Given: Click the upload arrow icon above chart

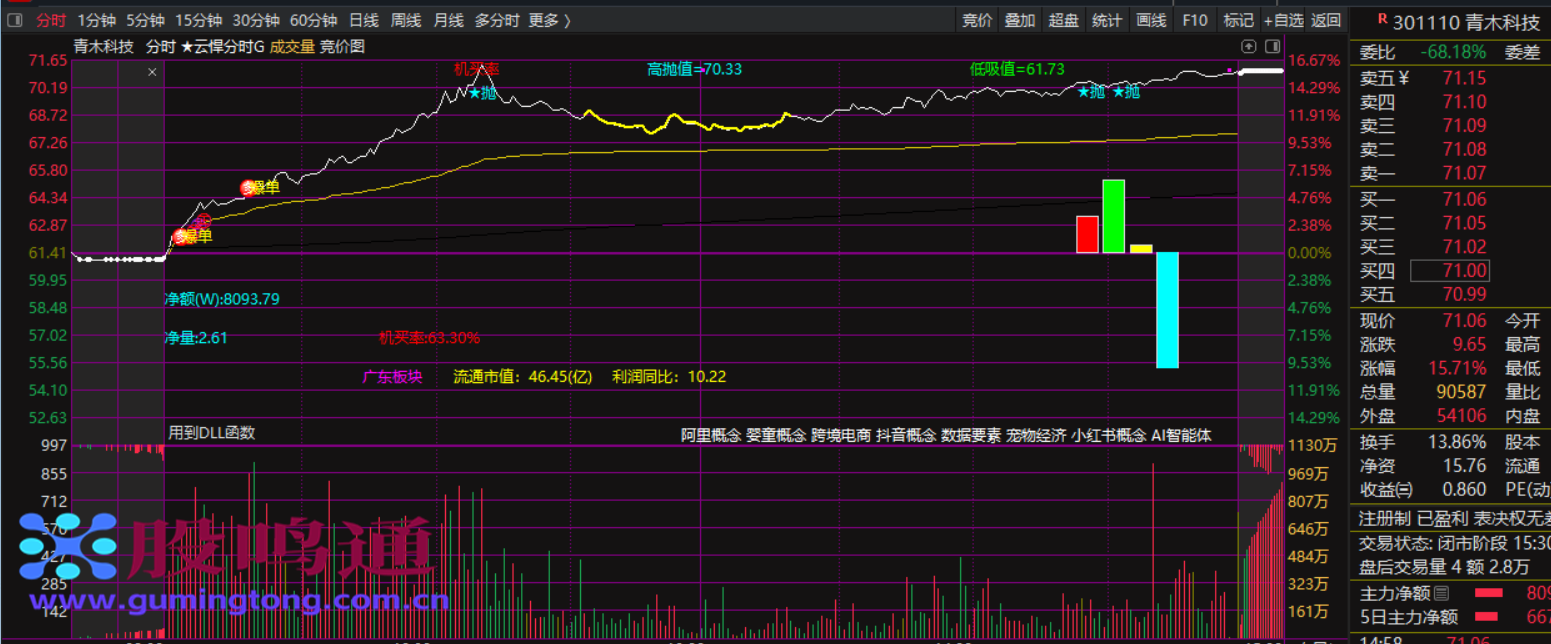Looking at the screenshot, I should (x=1249, y=46).
